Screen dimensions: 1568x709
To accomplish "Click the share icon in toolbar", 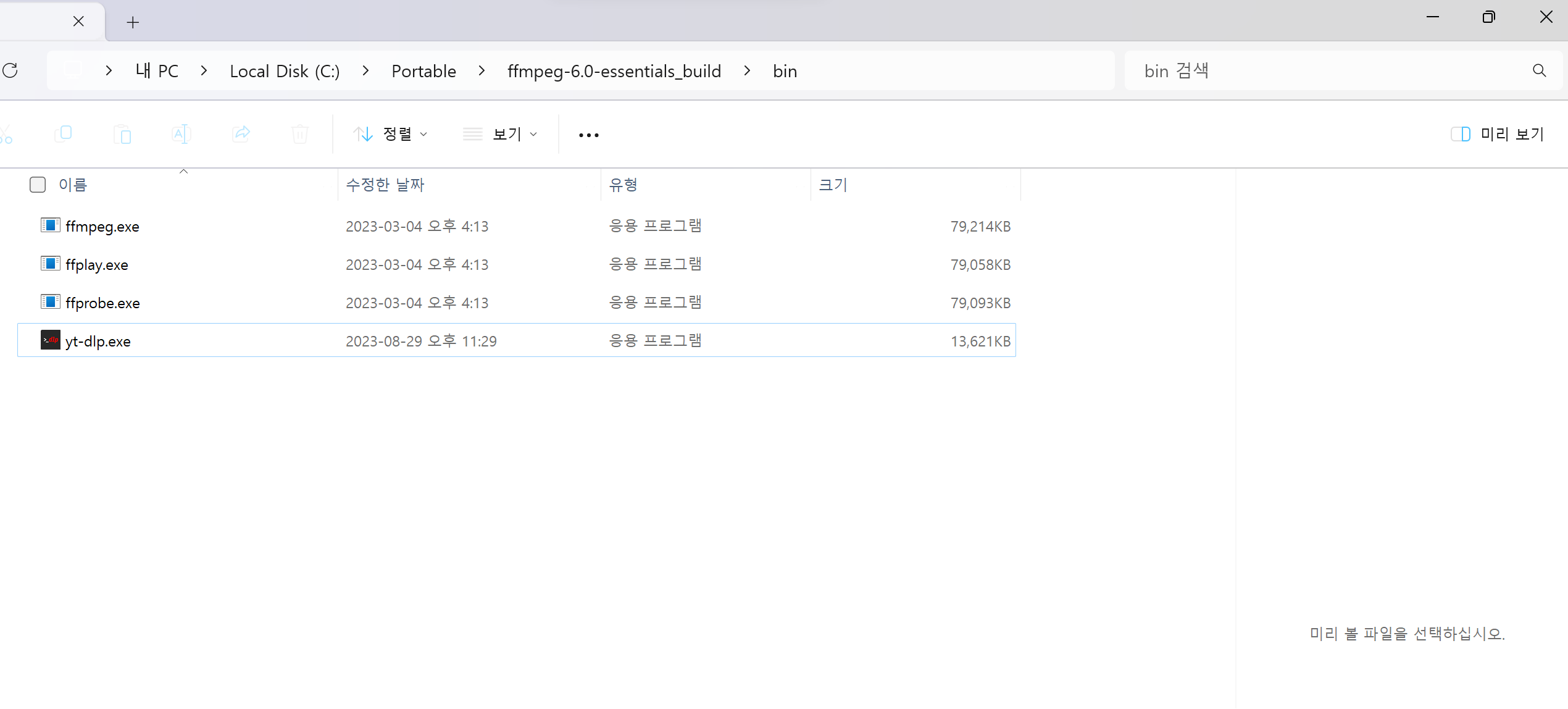I will [241, 133].
